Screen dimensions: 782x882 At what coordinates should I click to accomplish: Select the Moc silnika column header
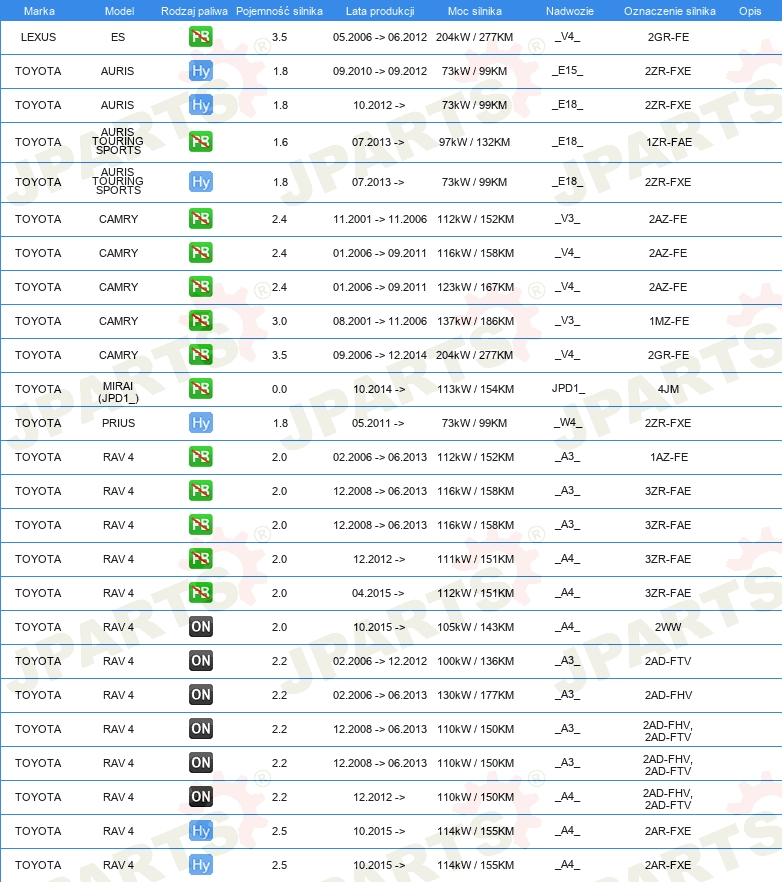(475, 11)
